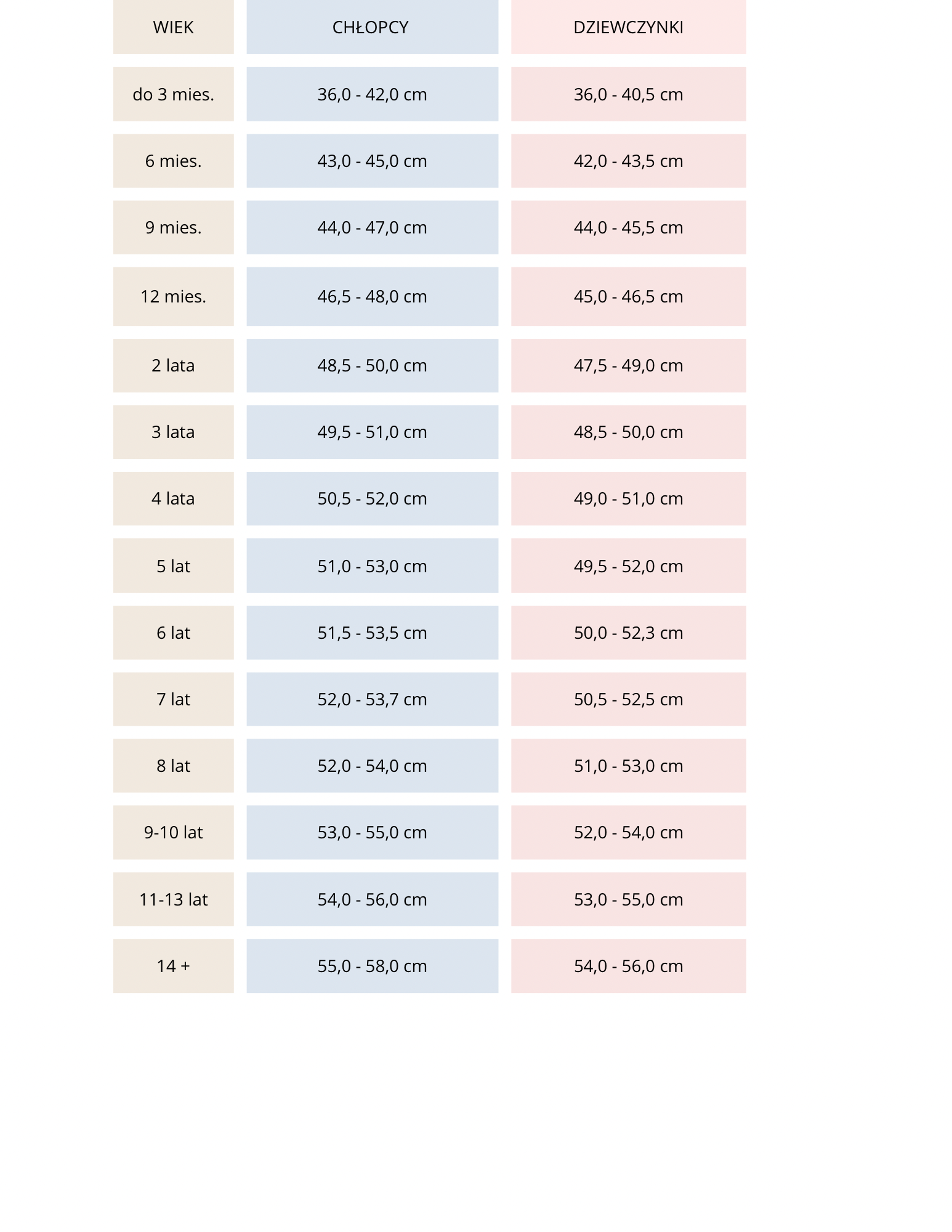Click the boys' 43,0 - 45,0 cm cell

pyautogui.click(x=372, y=161)
